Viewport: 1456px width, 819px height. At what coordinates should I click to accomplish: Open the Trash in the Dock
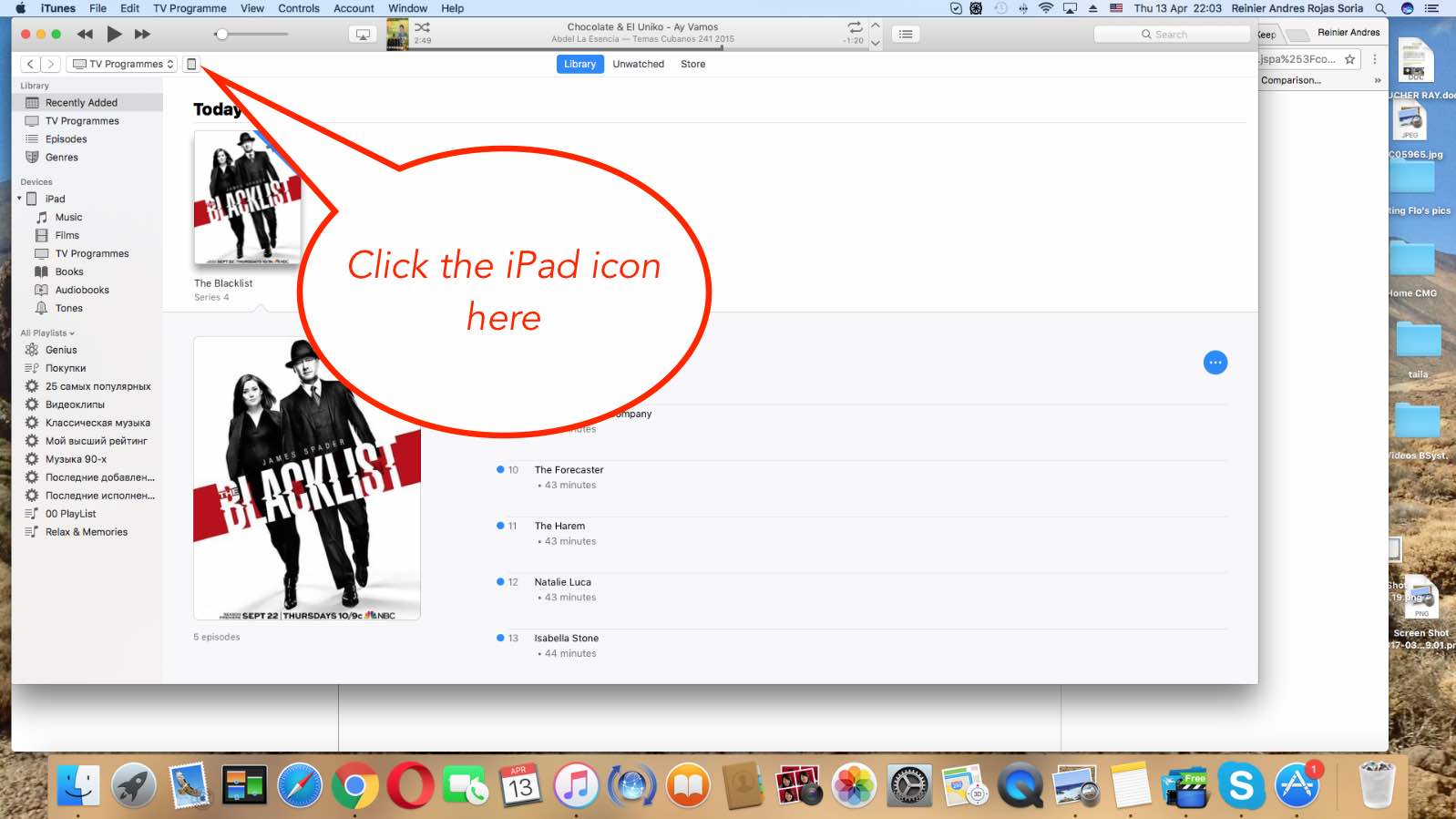click(x=1377, y=785)
